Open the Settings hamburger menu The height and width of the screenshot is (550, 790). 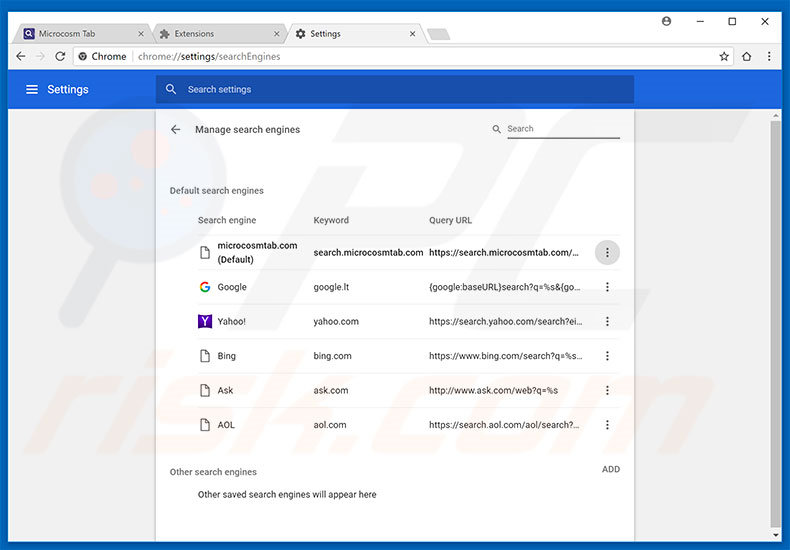32,89
